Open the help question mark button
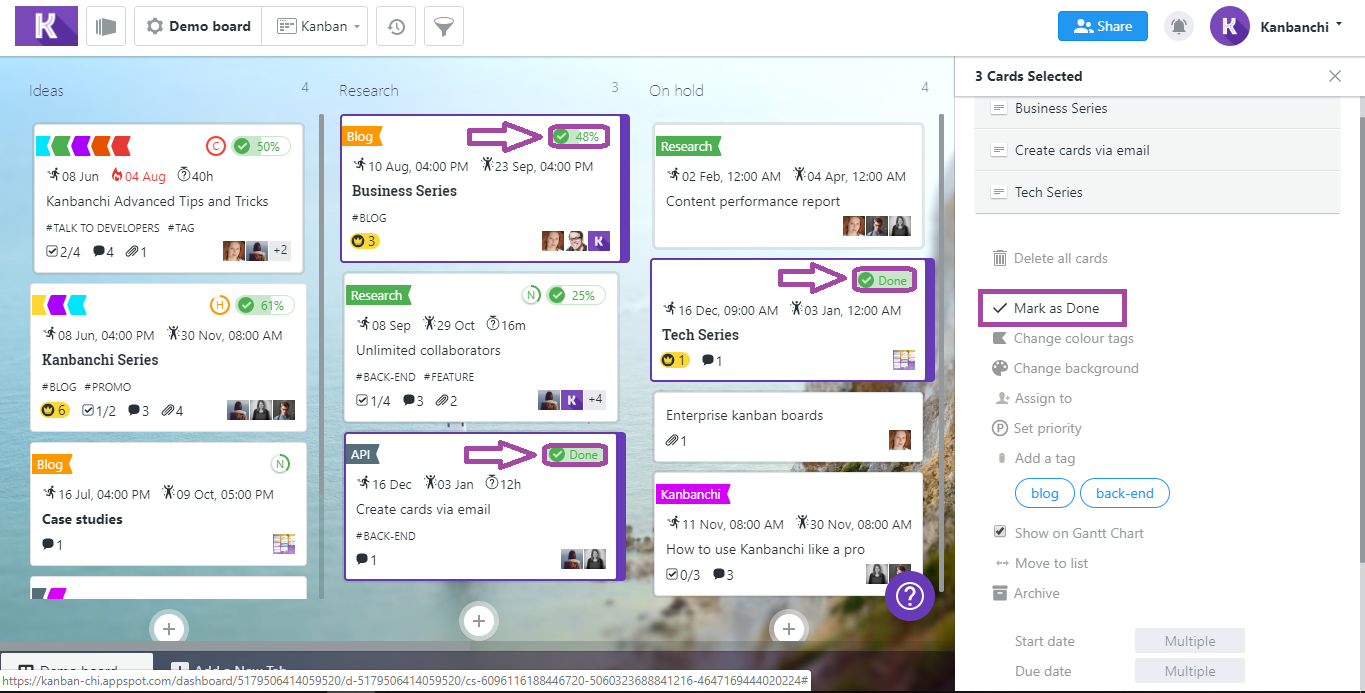Screen dimensions: 1365x693 910,596
